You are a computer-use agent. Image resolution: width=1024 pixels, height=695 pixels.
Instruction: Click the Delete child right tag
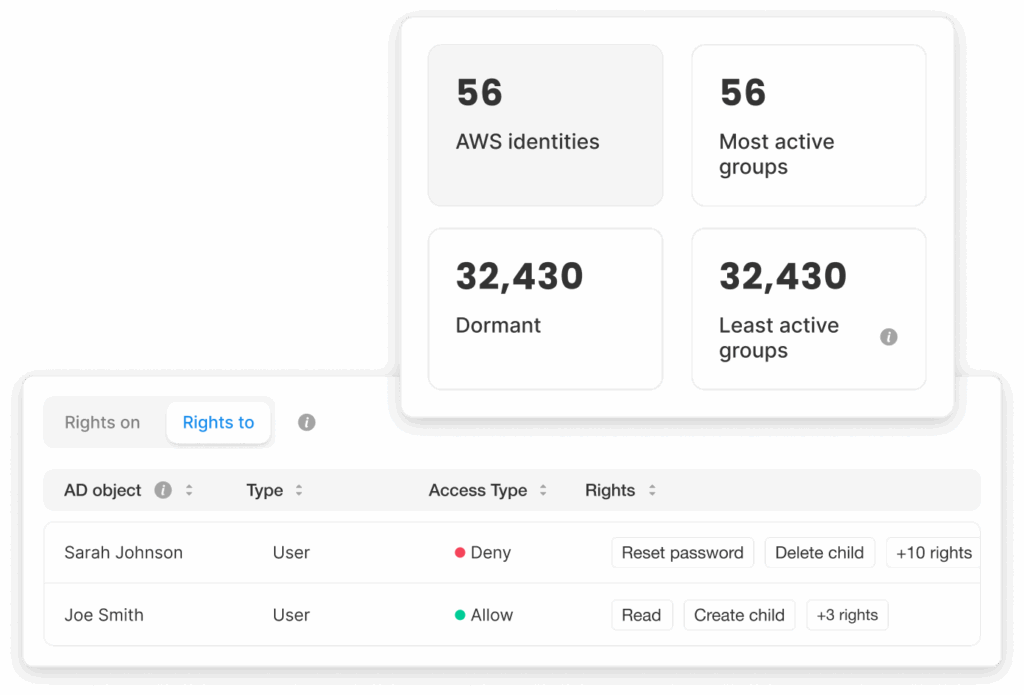(819, 553)
